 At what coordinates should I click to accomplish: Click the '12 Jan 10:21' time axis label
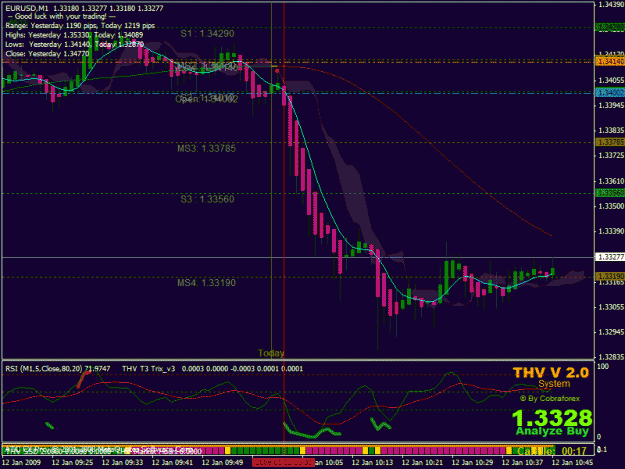point(422,462)
